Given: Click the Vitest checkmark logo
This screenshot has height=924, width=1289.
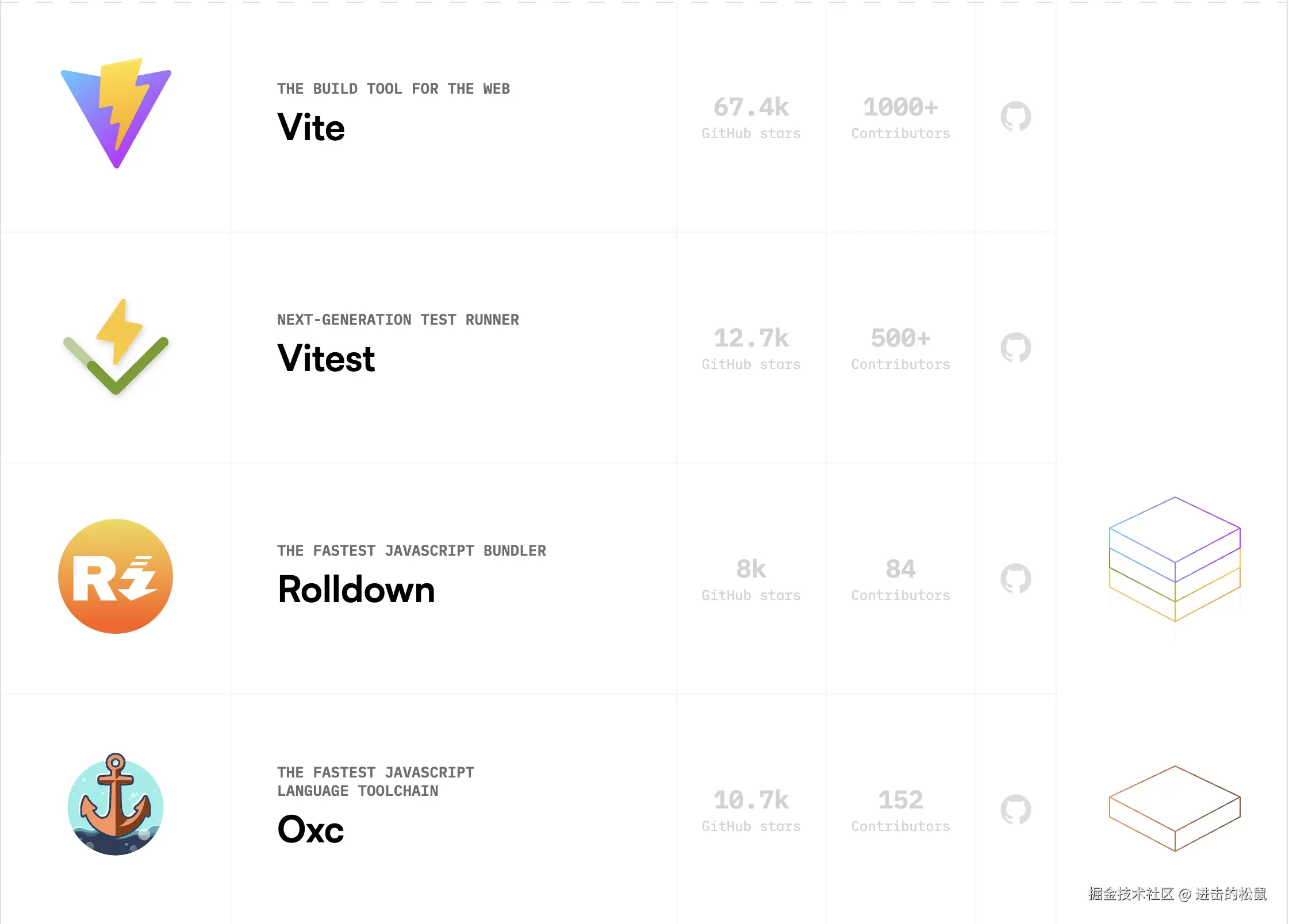Looking at the screenshot, I should [116, 346].
